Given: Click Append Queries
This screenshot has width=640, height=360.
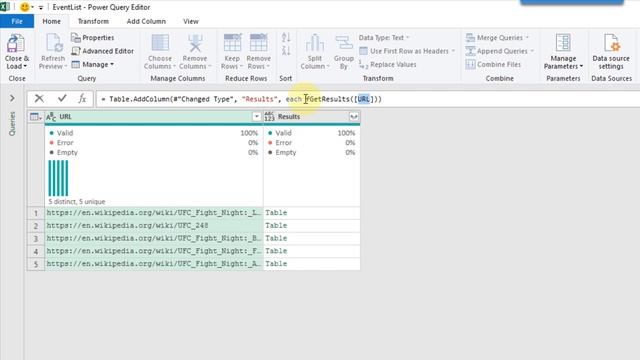Looking at the screenshot, I should (x=499, y=51).
